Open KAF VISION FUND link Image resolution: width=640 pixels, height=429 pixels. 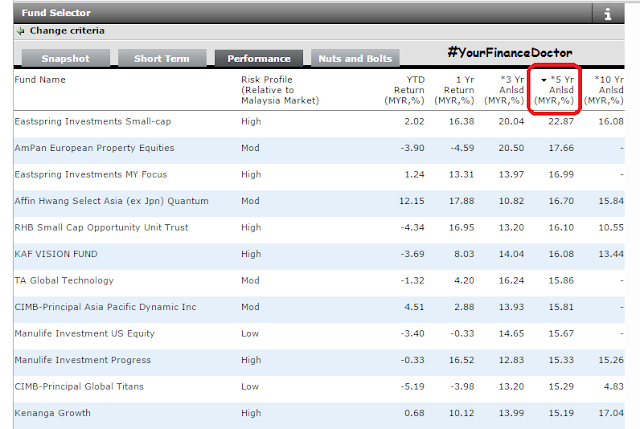coord(56,254)
